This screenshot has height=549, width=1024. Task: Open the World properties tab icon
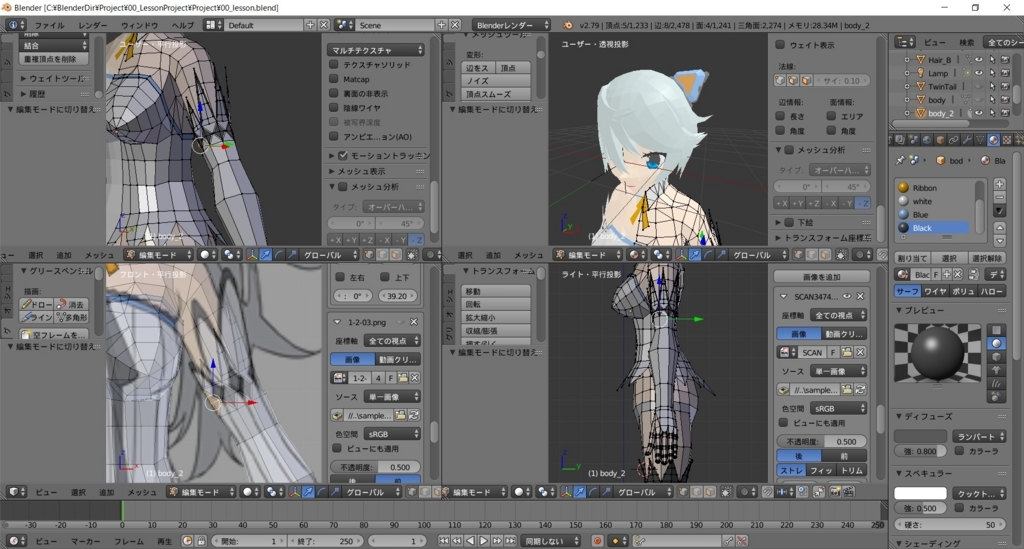point(926,140)
